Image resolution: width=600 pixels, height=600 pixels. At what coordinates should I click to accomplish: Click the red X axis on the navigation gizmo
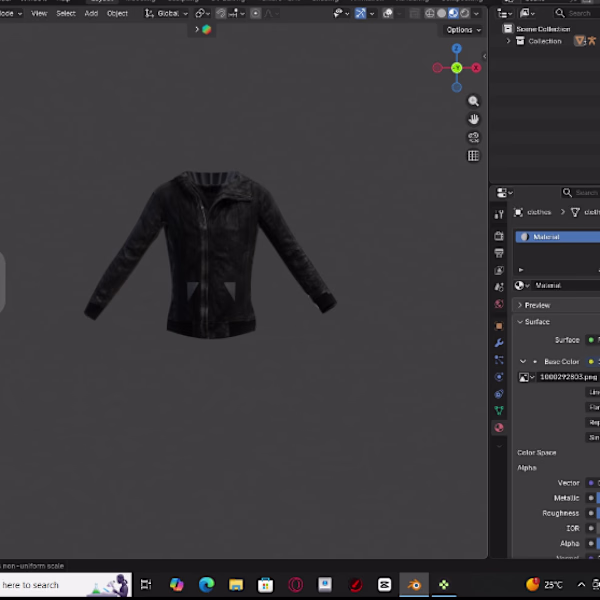(x=476, y=68)
